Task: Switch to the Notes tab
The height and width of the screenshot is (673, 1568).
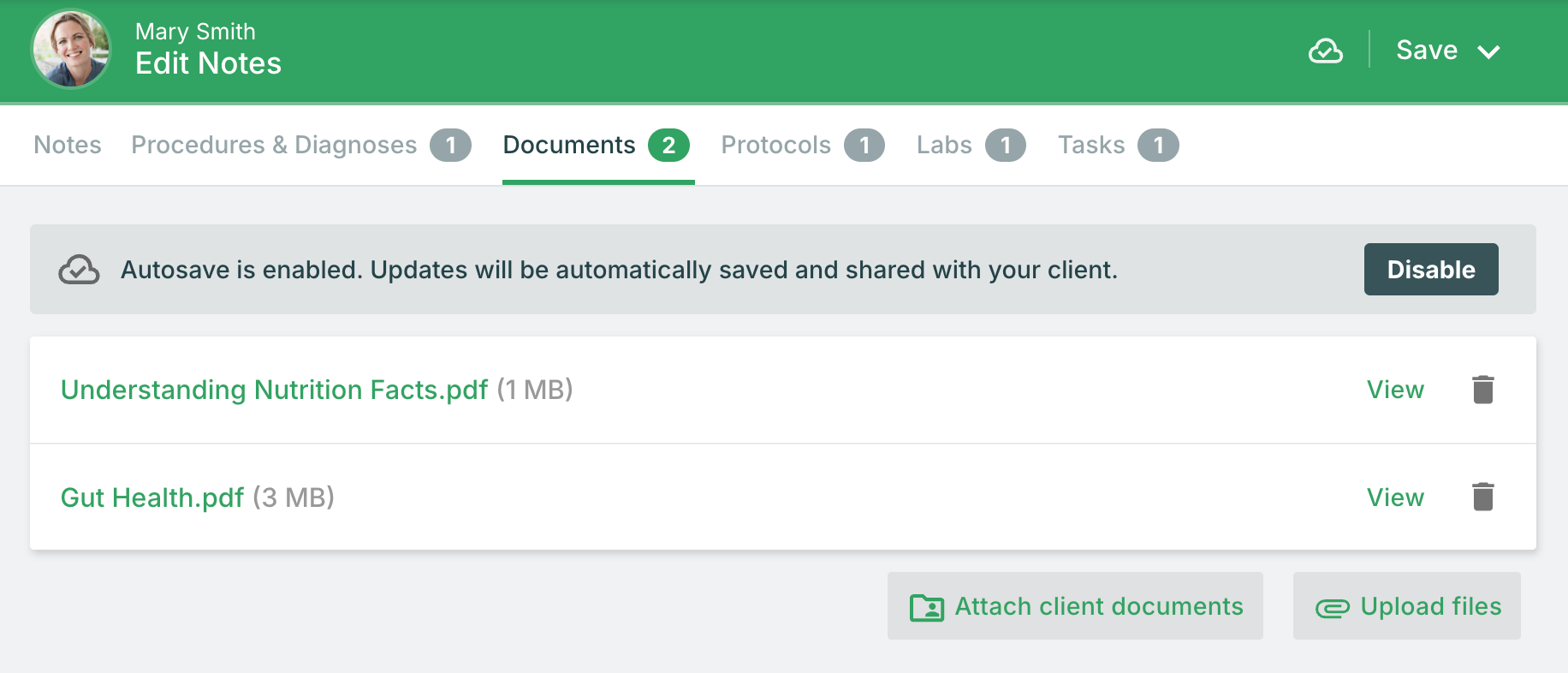Action: click(68, 145)
